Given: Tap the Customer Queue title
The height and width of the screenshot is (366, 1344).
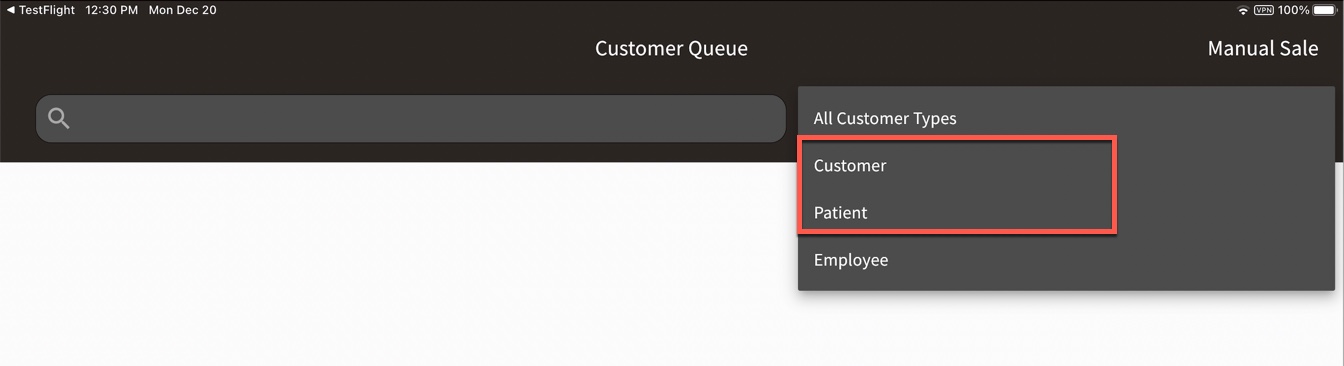Looking at the screenshot, I should click(671, 48).
